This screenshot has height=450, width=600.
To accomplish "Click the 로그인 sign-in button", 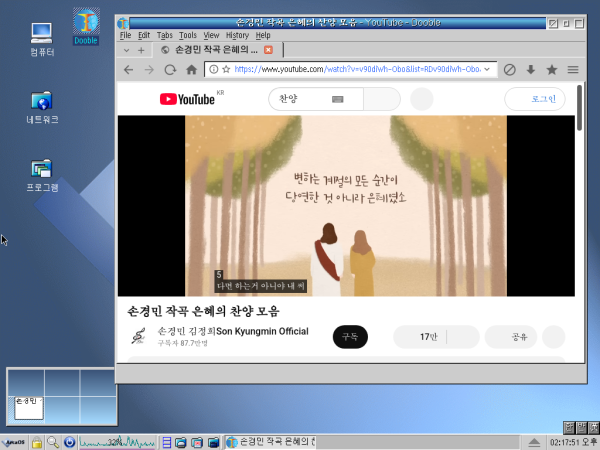I will pos(535,99).
